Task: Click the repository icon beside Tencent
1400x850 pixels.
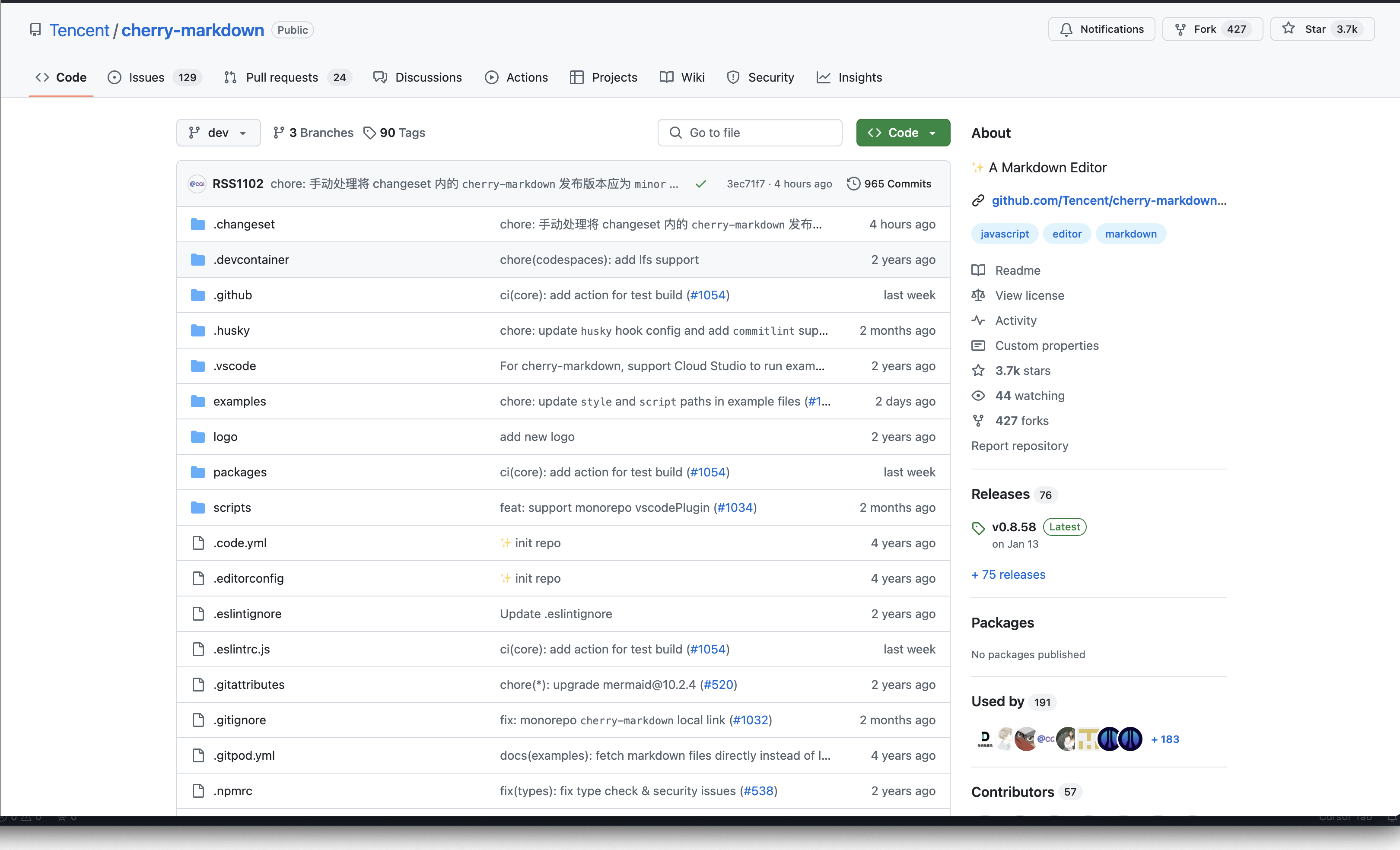Action: point(35,29)
